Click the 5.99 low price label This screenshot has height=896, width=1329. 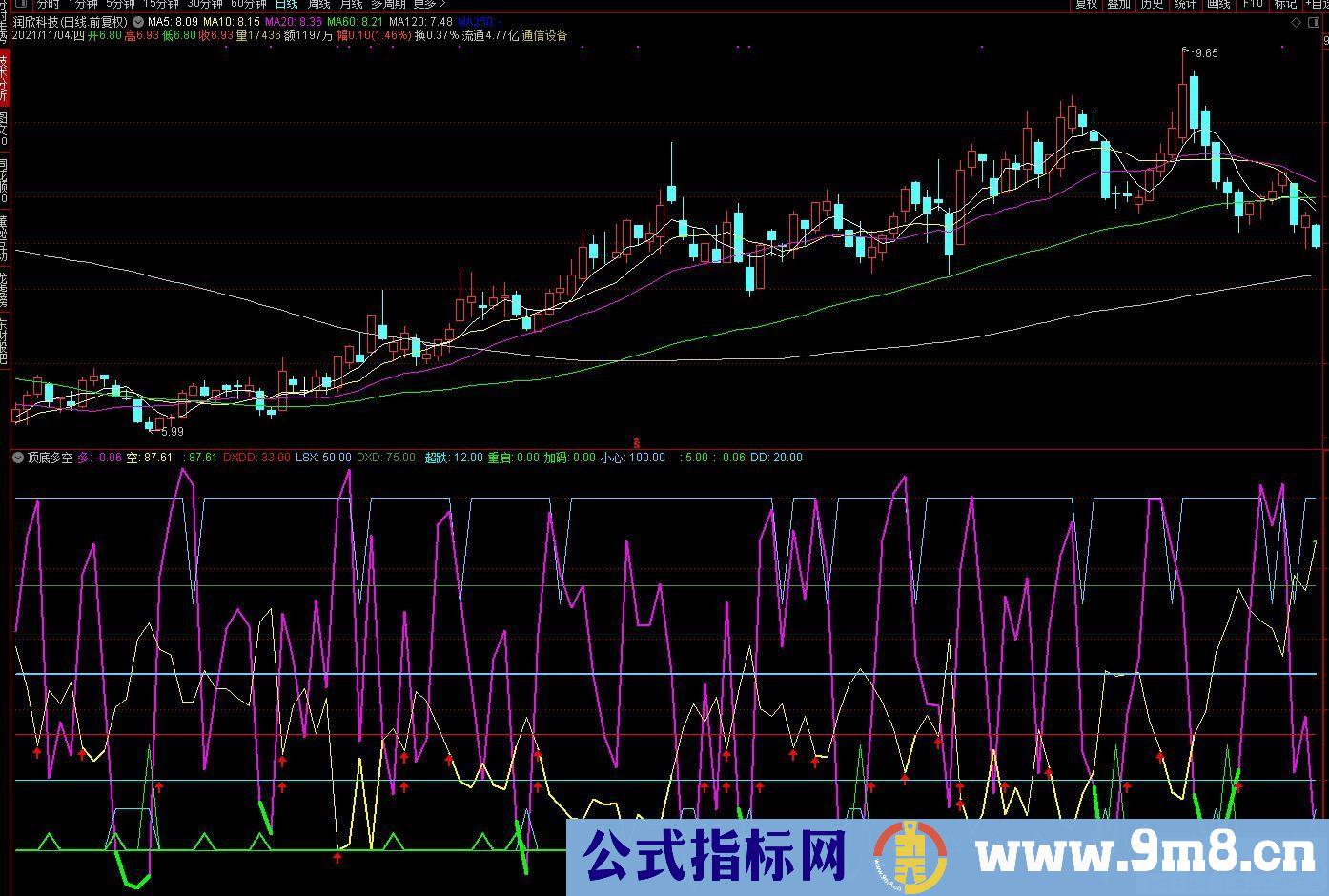(172, 431)
